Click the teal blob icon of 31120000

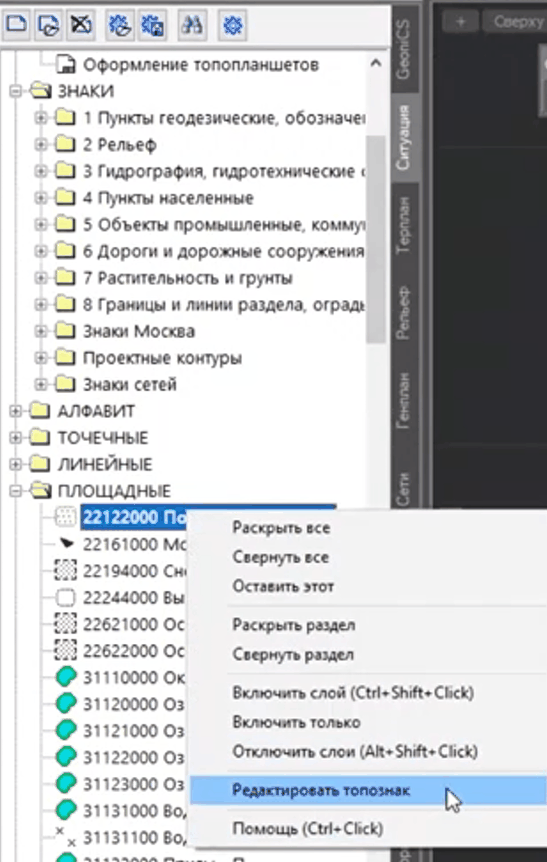tap(66, 704)
